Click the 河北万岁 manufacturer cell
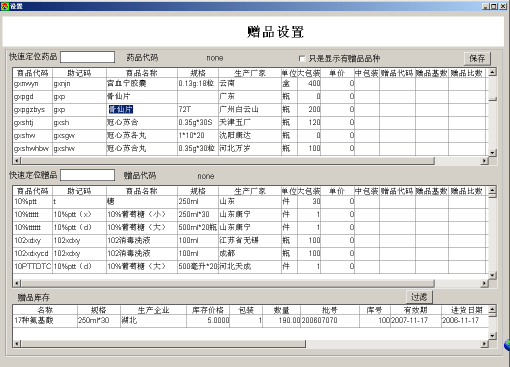Image resolution: width=510 pixels, height=367 pixels. [x=250, y=149]
